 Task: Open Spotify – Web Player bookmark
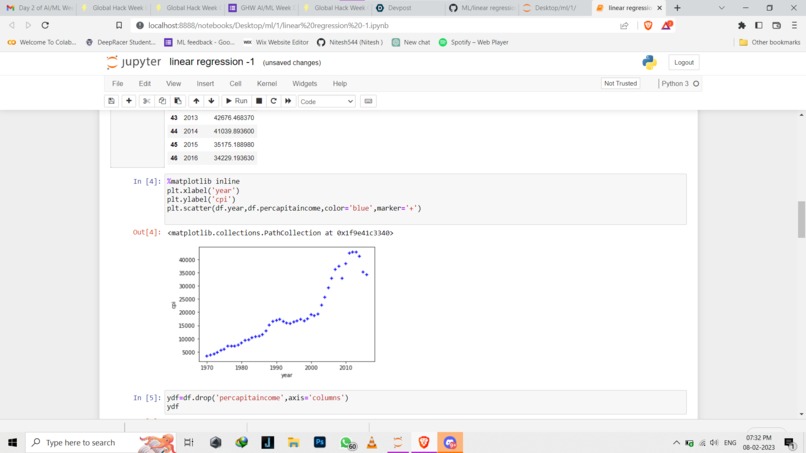[473, 42]
